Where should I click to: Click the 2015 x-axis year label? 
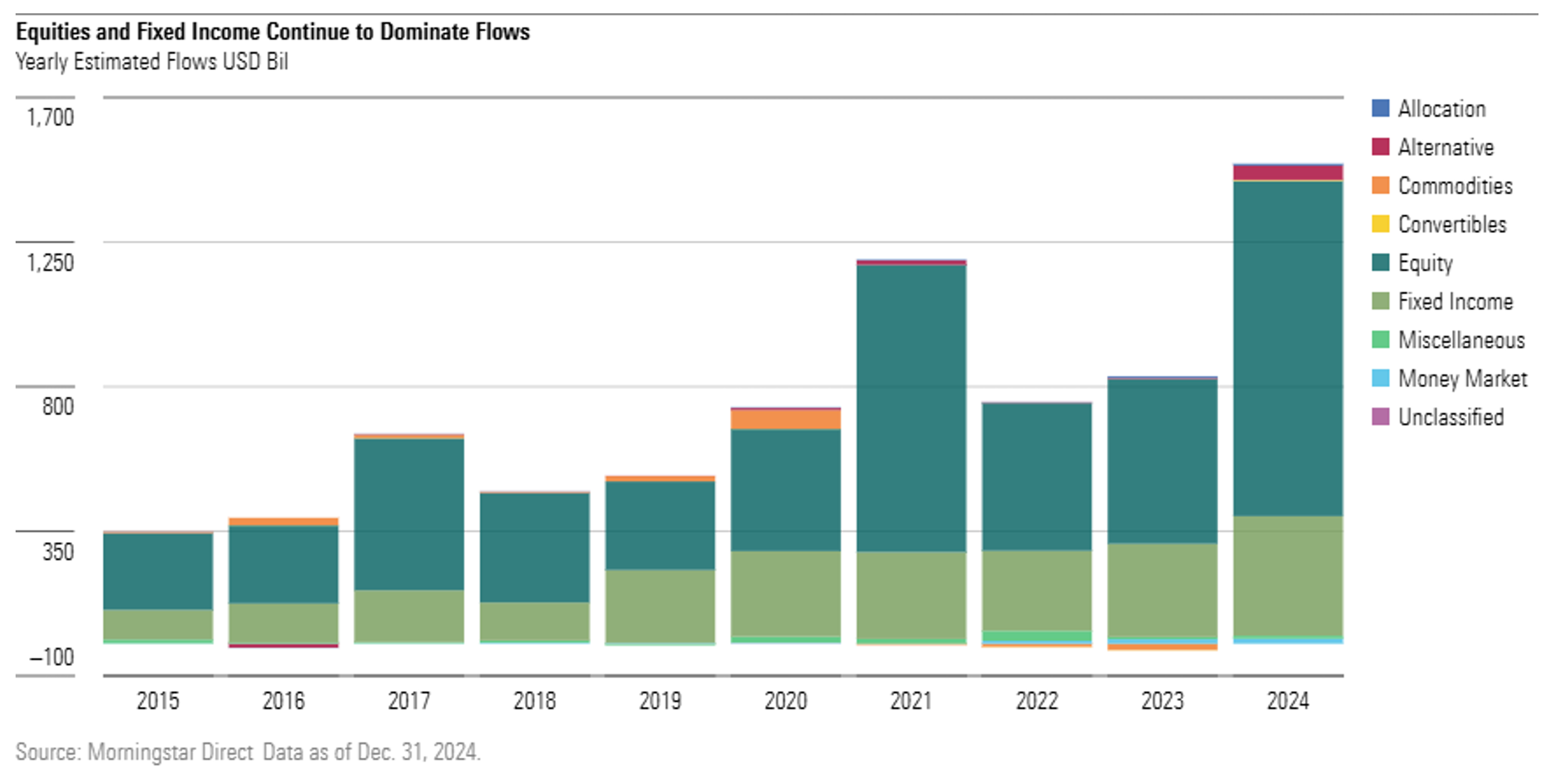tap(158, 700)
